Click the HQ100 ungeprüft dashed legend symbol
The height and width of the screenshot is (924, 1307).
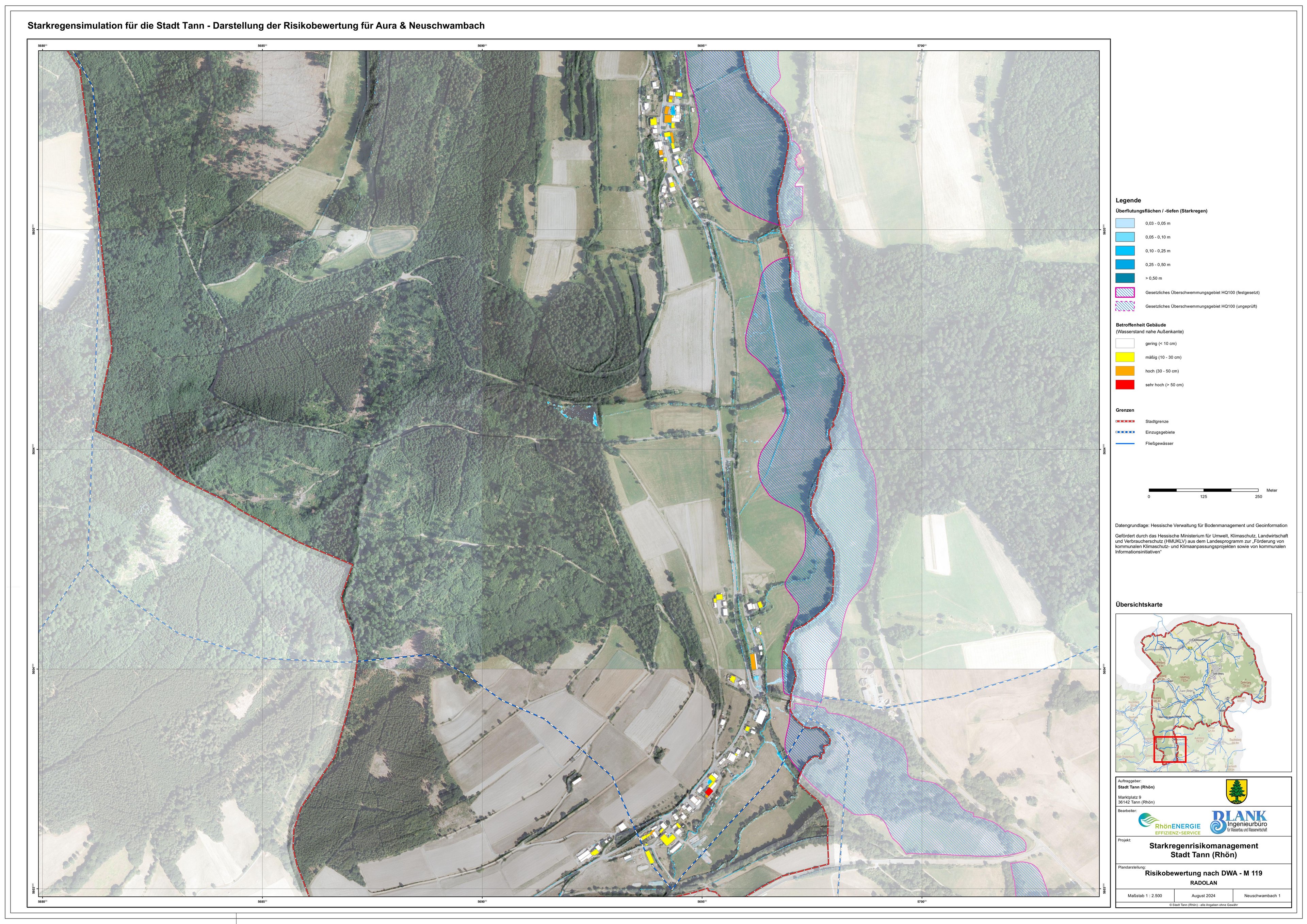1125,306
